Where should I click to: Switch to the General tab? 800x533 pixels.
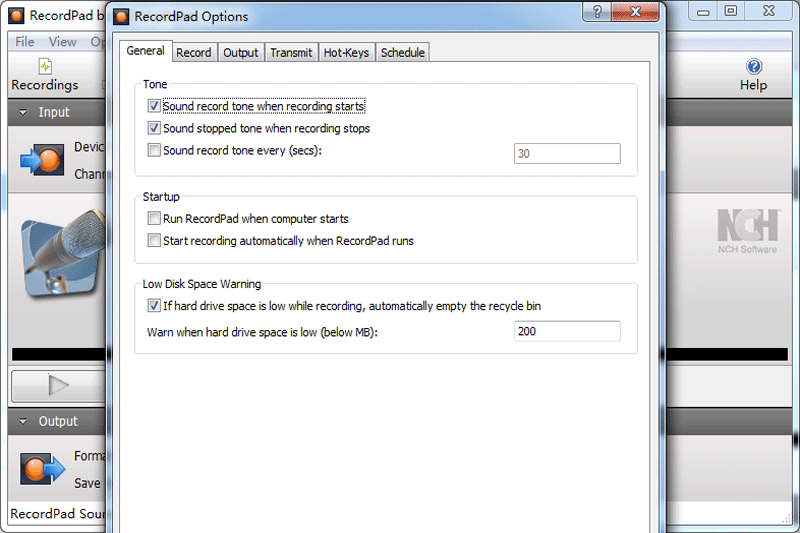146,51
